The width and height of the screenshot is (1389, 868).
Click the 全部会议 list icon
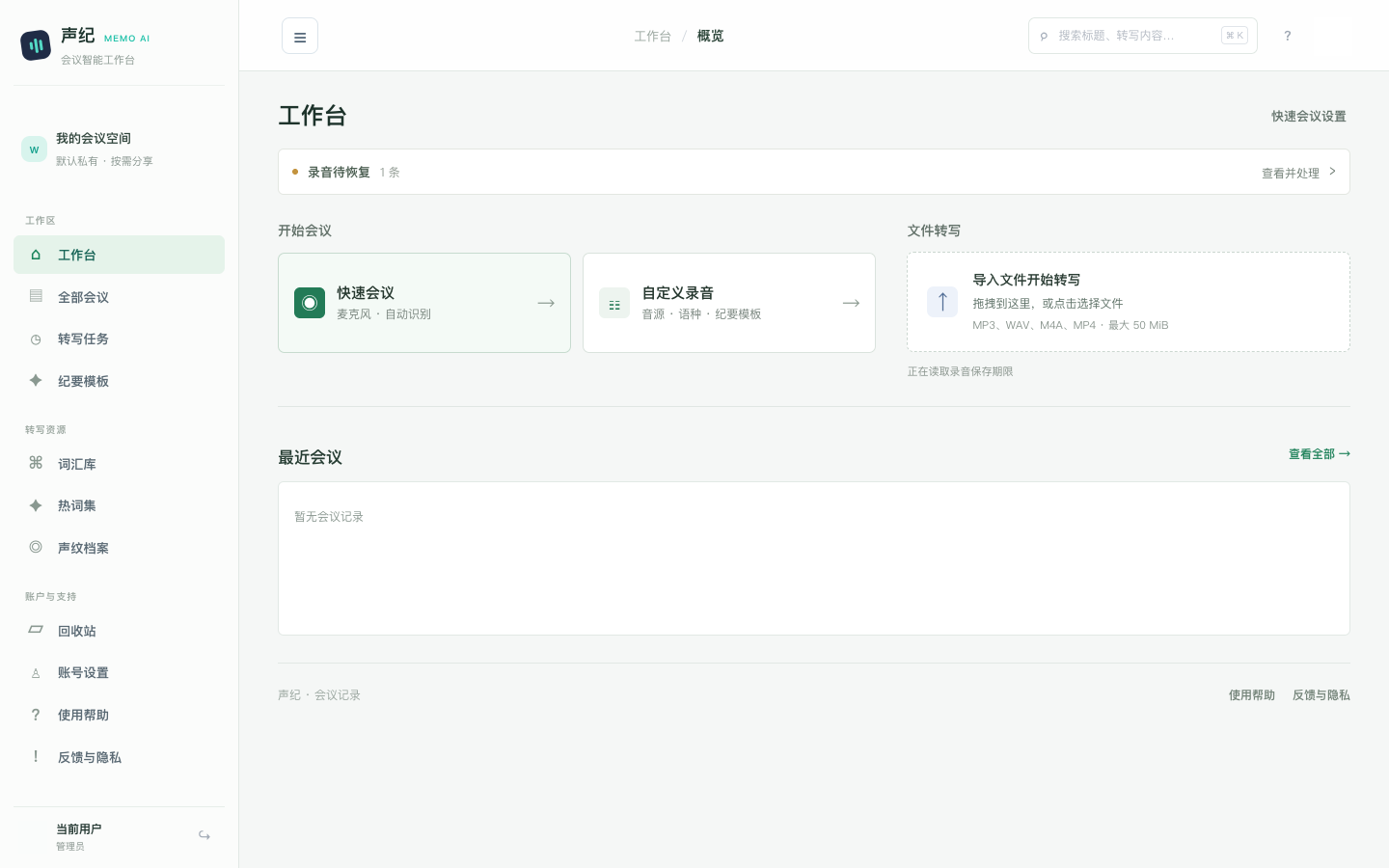click(36, 296)
